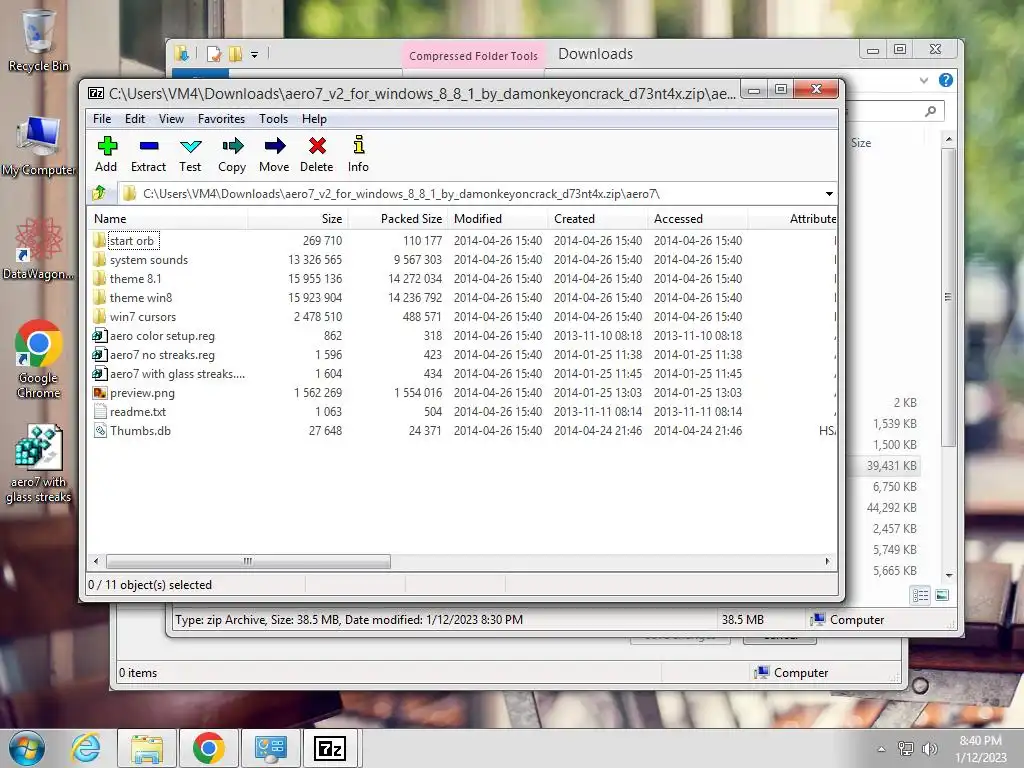The image size is (1024, 768).
Task: Select aero7 no streaks.reg file icon
Action: pos(99,355)
